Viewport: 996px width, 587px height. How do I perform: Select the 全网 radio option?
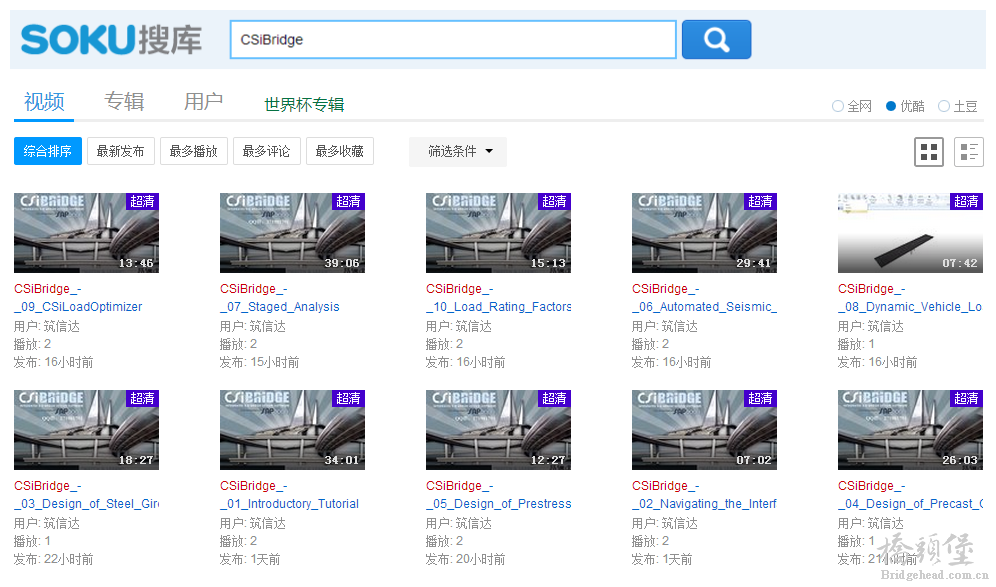coord(852,106)
